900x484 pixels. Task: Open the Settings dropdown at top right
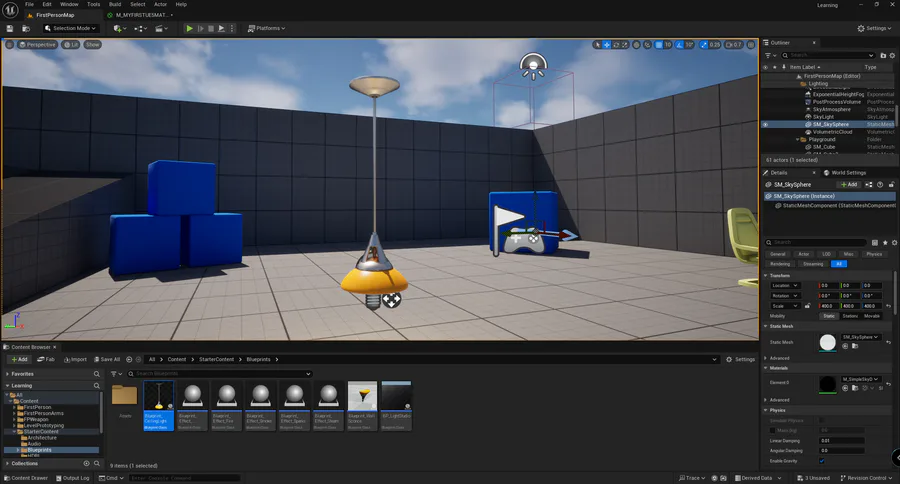875,28
